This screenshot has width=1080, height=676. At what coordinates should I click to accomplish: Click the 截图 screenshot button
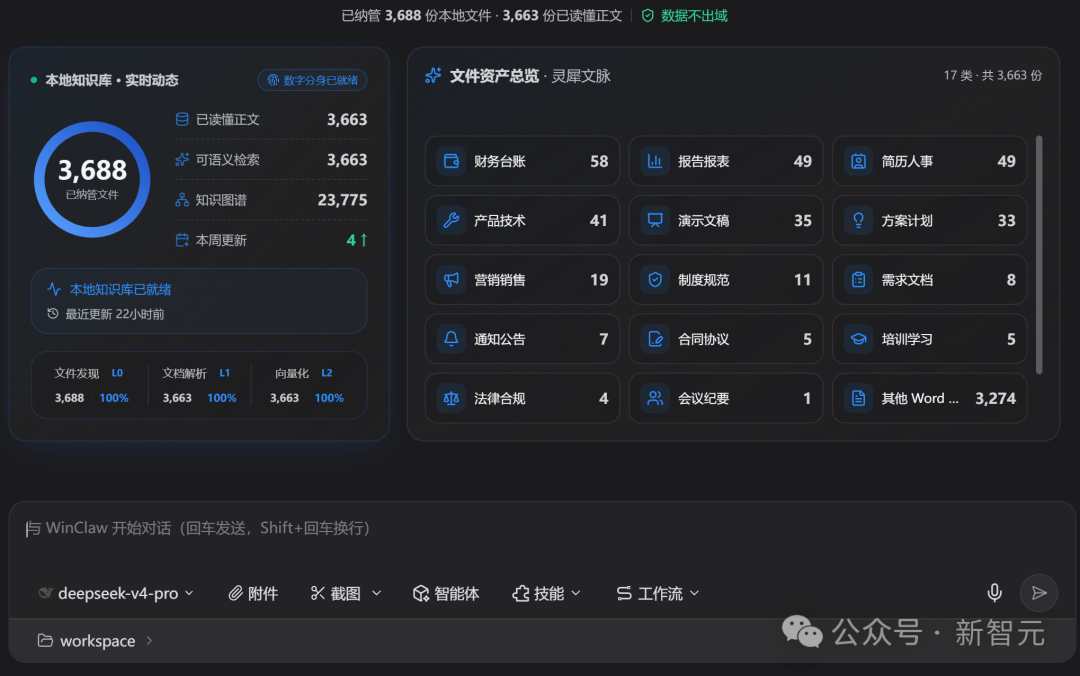tap(335, 593)
